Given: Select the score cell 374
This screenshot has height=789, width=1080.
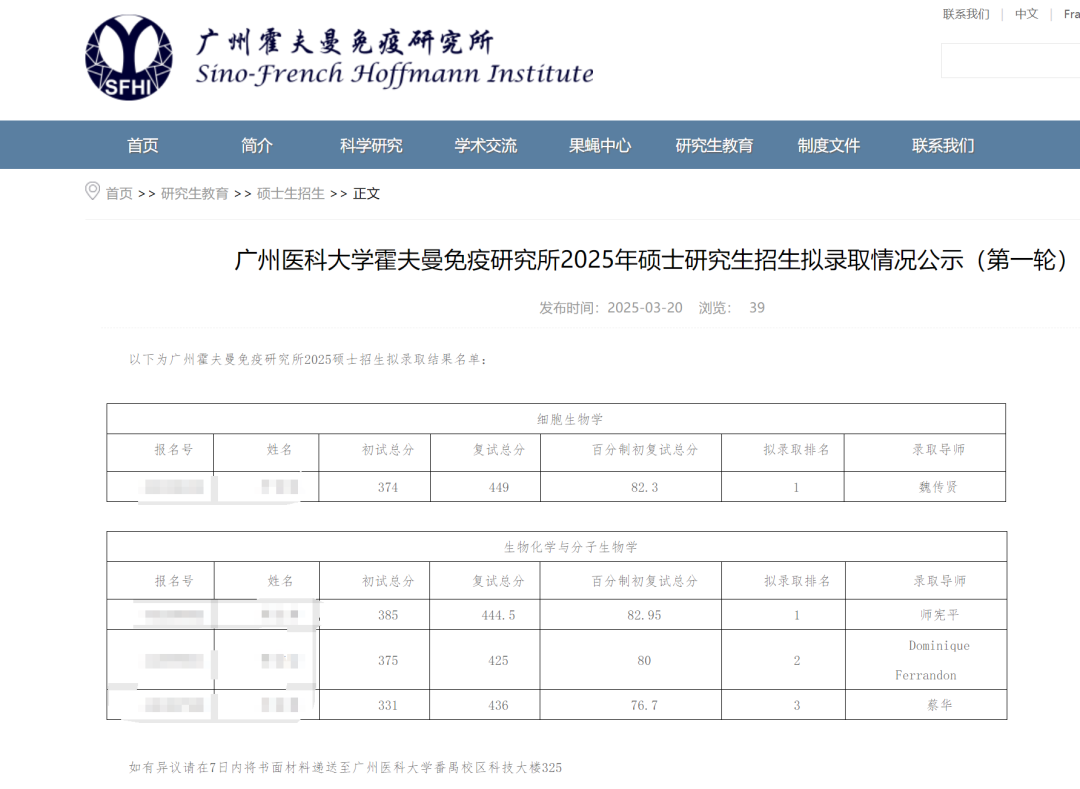Looking at the screenshot, I should point(388,487).
